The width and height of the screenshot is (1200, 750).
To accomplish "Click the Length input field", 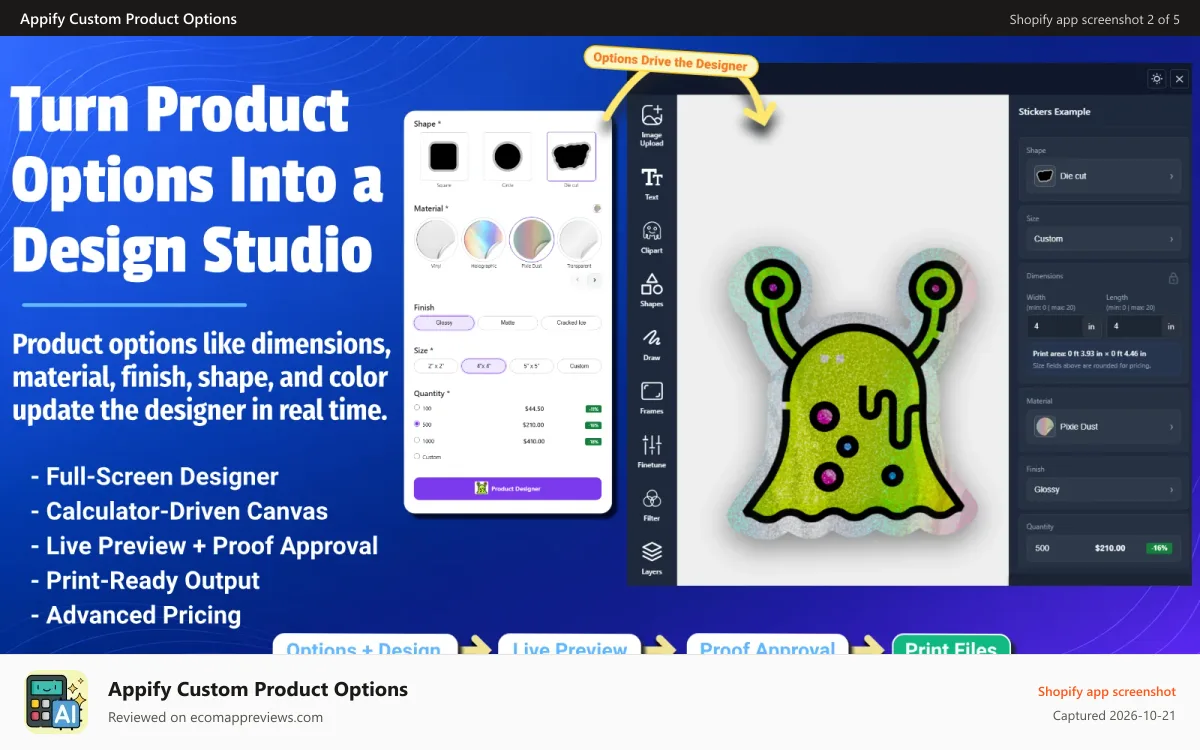I will [x=1133, y=326].
